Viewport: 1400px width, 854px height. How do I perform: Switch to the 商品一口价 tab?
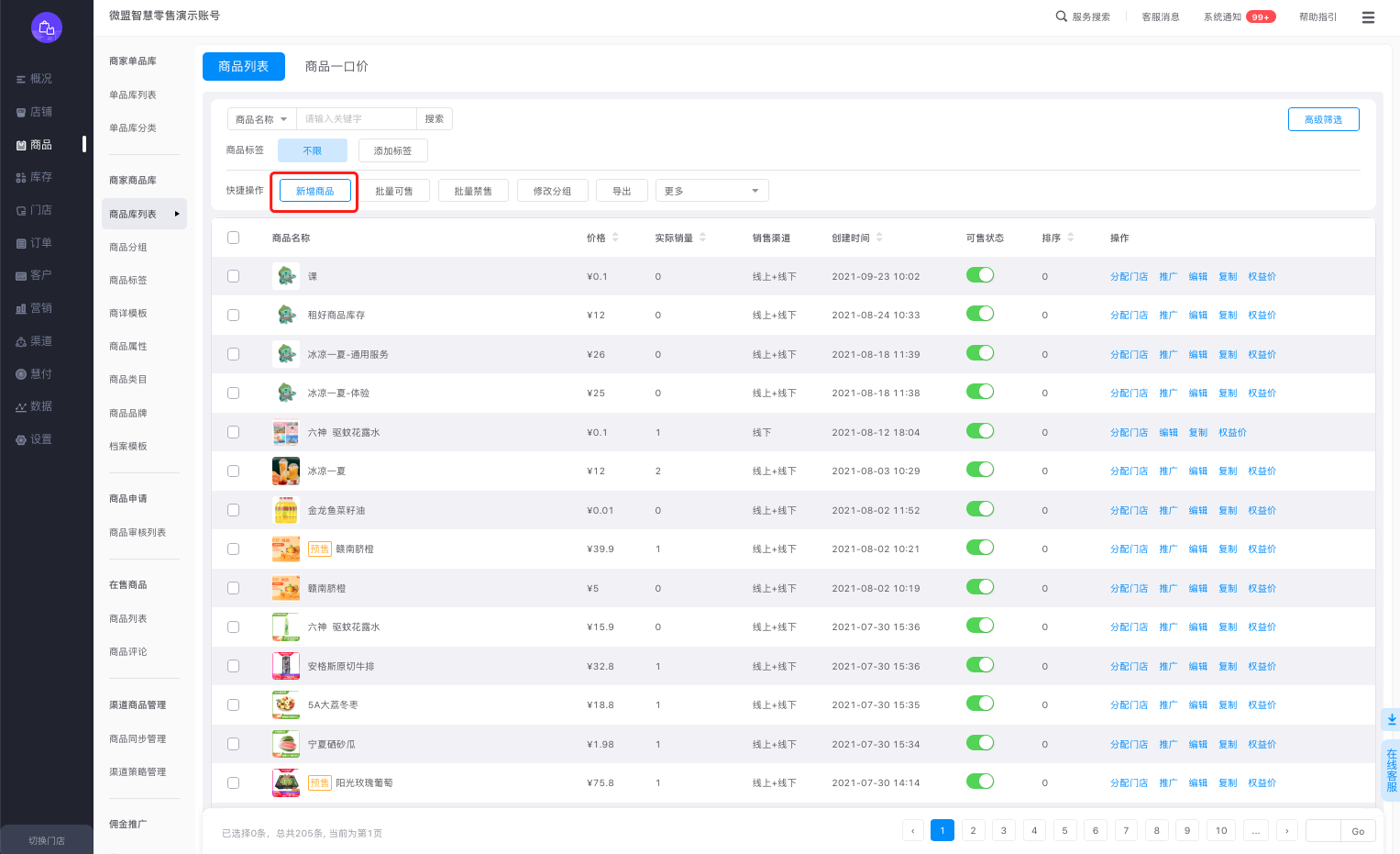[336, 66]
